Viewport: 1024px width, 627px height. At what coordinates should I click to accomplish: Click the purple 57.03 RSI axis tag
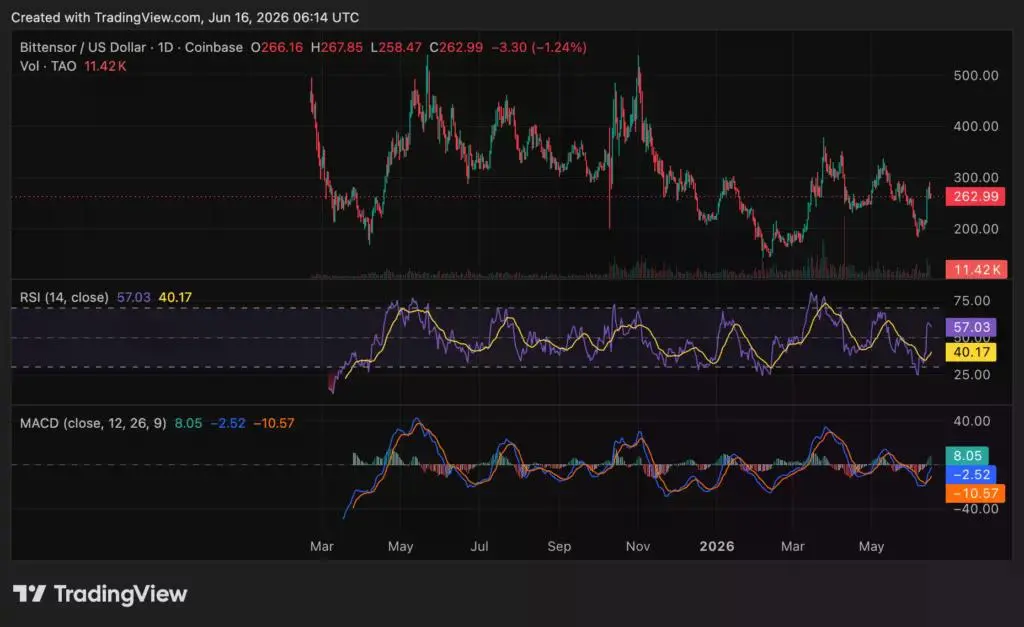coord(971,327)
